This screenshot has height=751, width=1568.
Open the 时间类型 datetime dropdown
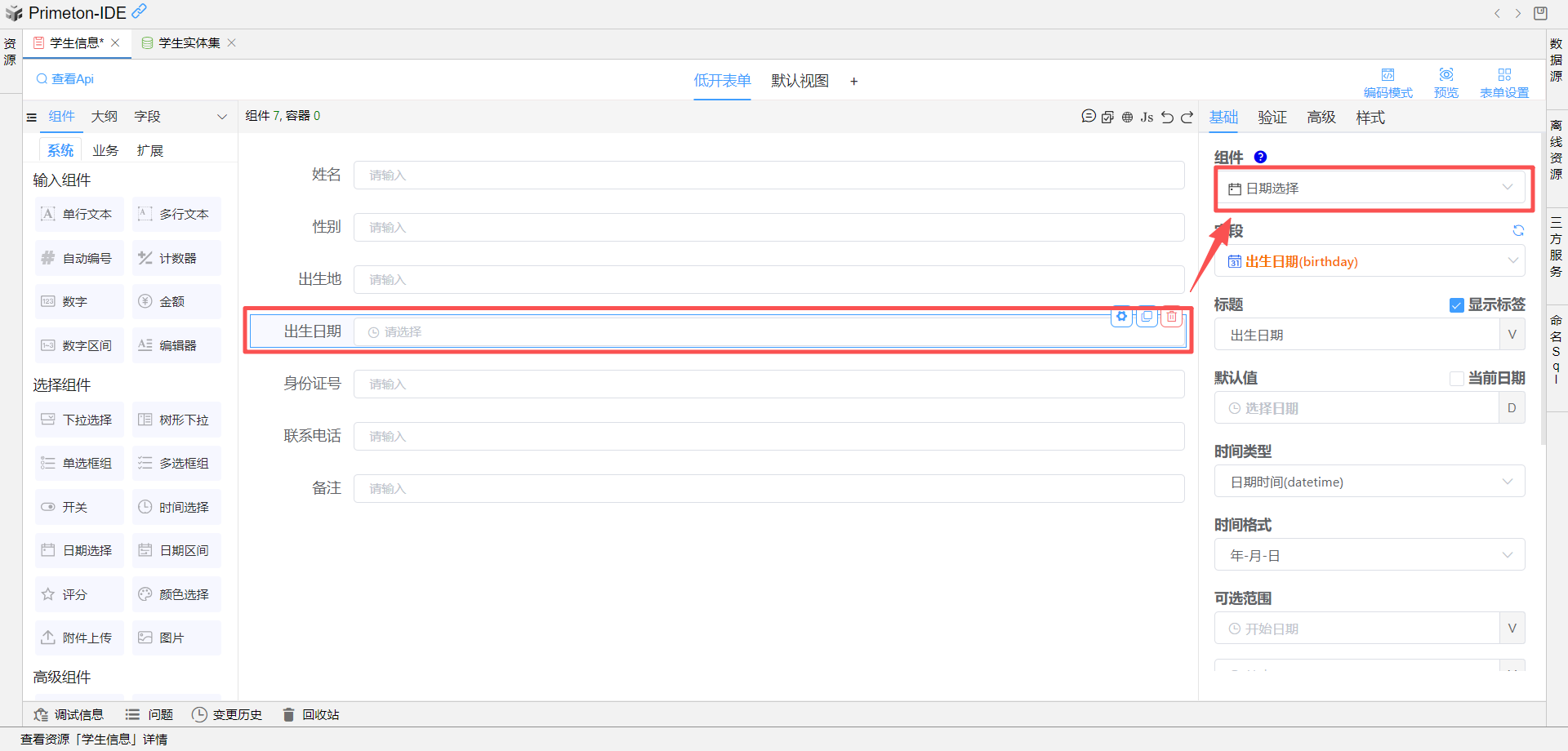pyautogui.click(x=1370, y=482)
